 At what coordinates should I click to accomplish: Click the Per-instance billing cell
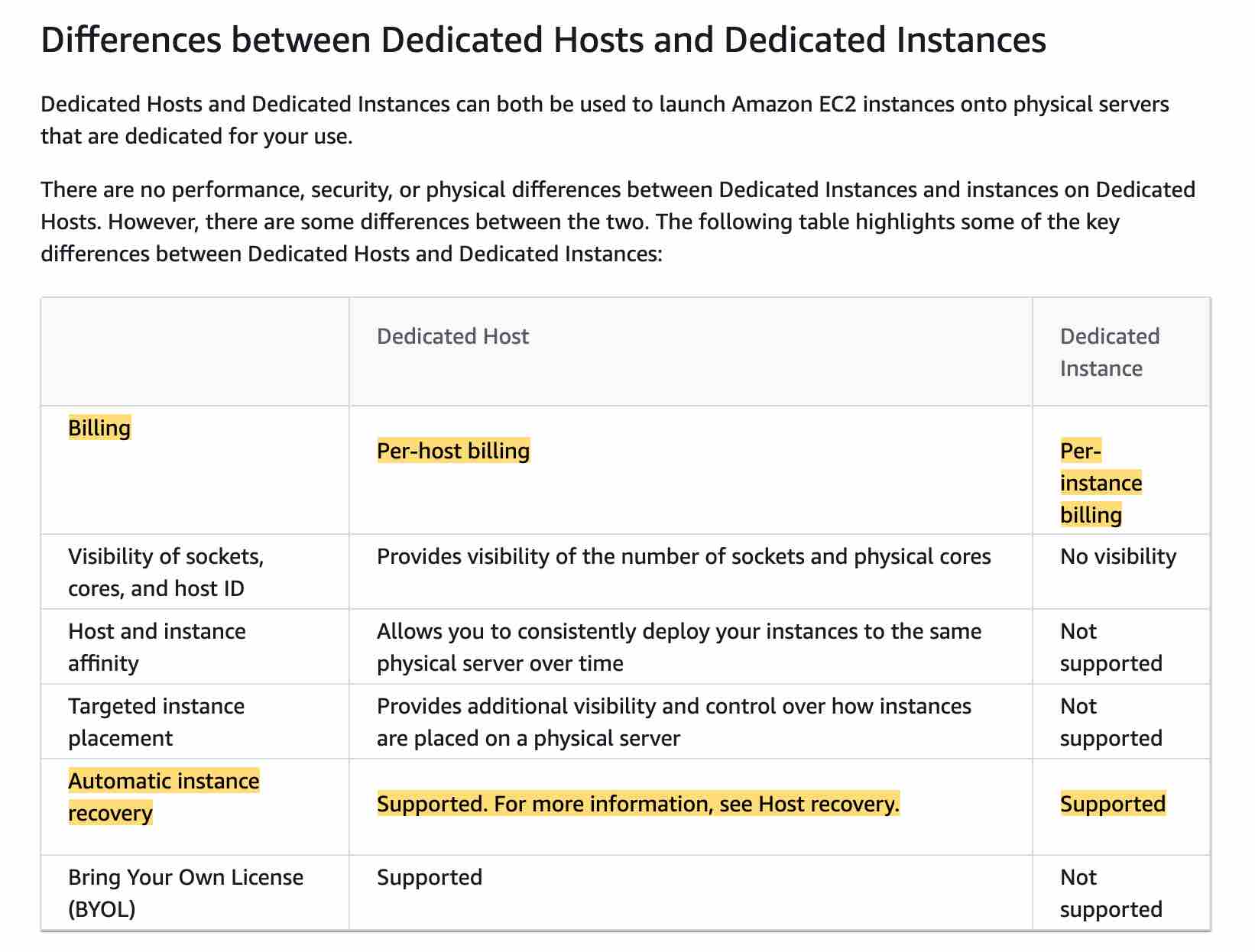coord(1101,483)
